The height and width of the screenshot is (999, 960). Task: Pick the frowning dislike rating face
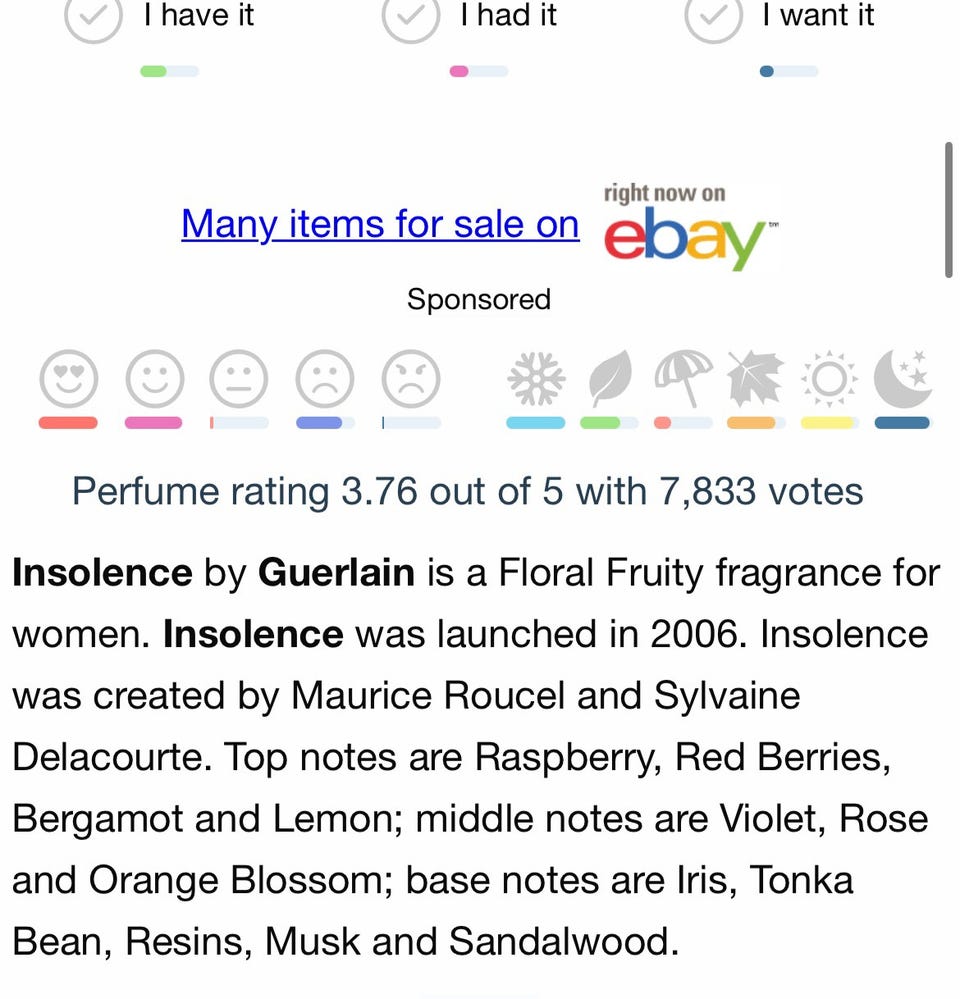[x=325, y=380]
